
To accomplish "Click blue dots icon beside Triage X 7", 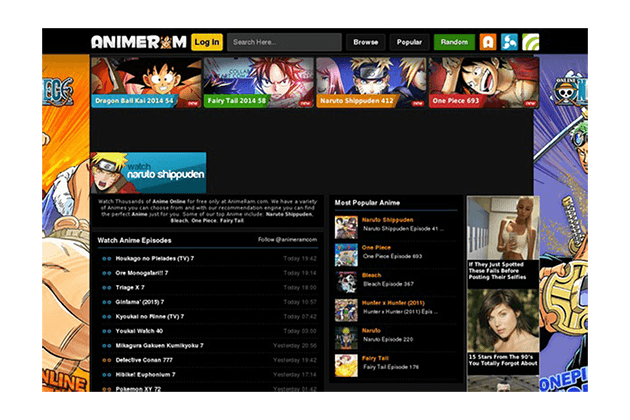I will (106, 287).
